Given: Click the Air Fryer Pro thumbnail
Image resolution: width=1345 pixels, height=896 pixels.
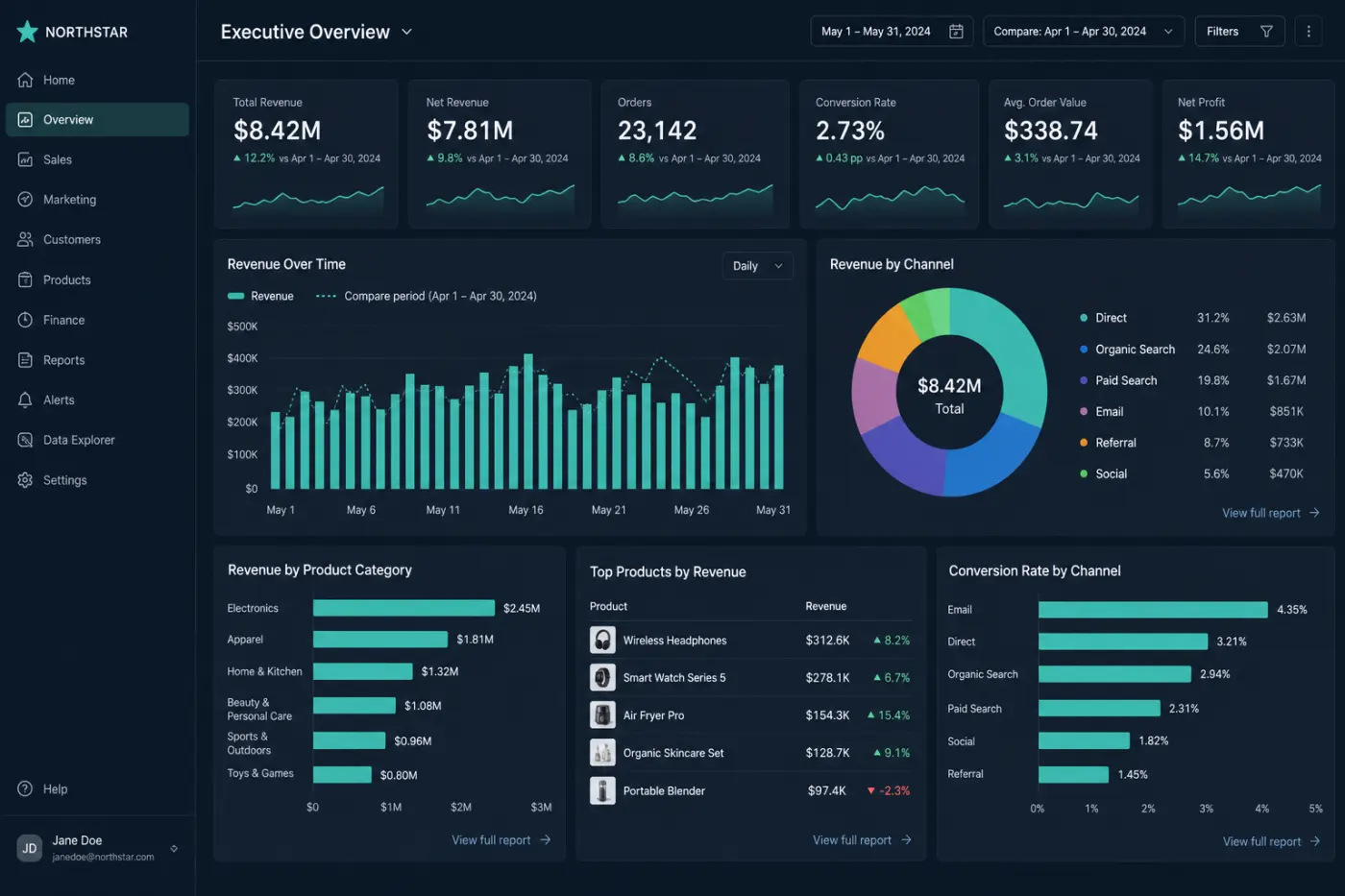Looking at the screenshot, I should [x=602, y=714].
